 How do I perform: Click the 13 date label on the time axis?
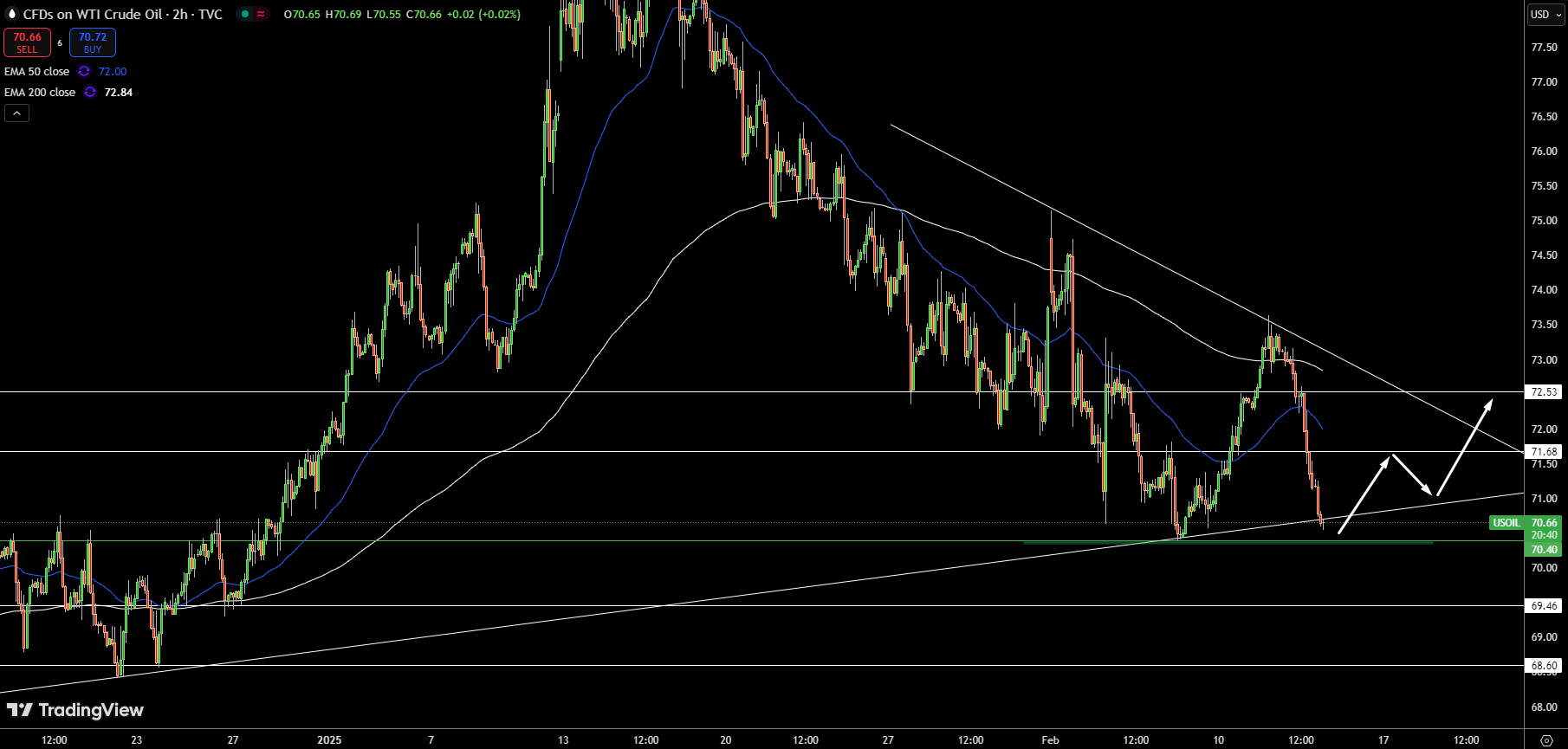pyautogui.click(x=563, y=740)
